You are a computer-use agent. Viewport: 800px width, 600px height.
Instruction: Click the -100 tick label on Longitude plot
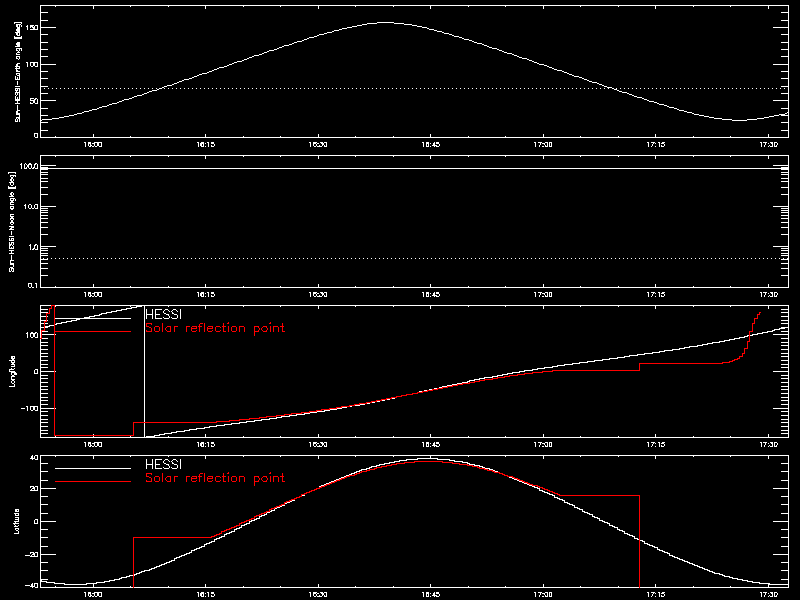point(30,408)
